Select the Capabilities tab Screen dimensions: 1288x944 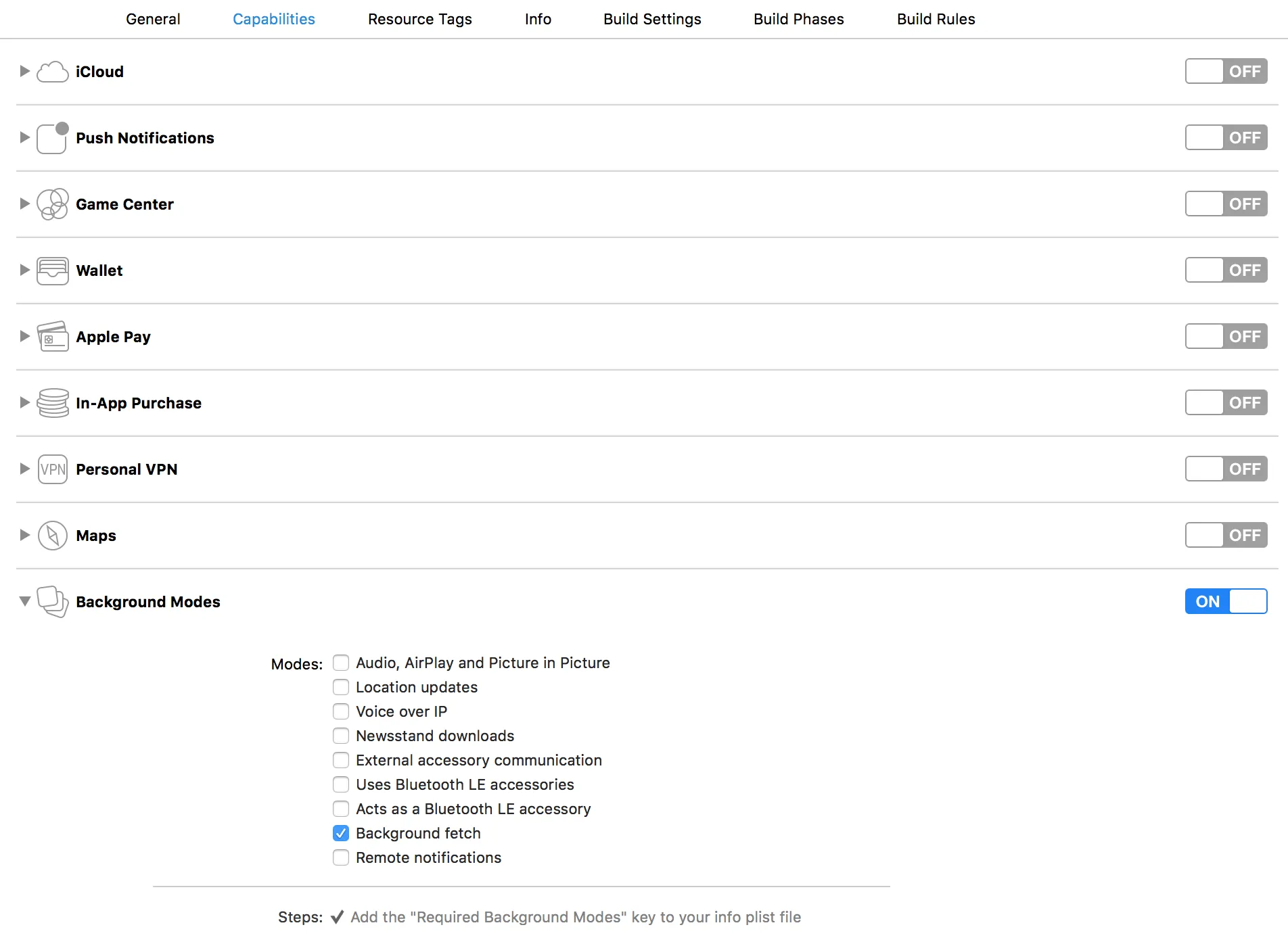(274, 19)
